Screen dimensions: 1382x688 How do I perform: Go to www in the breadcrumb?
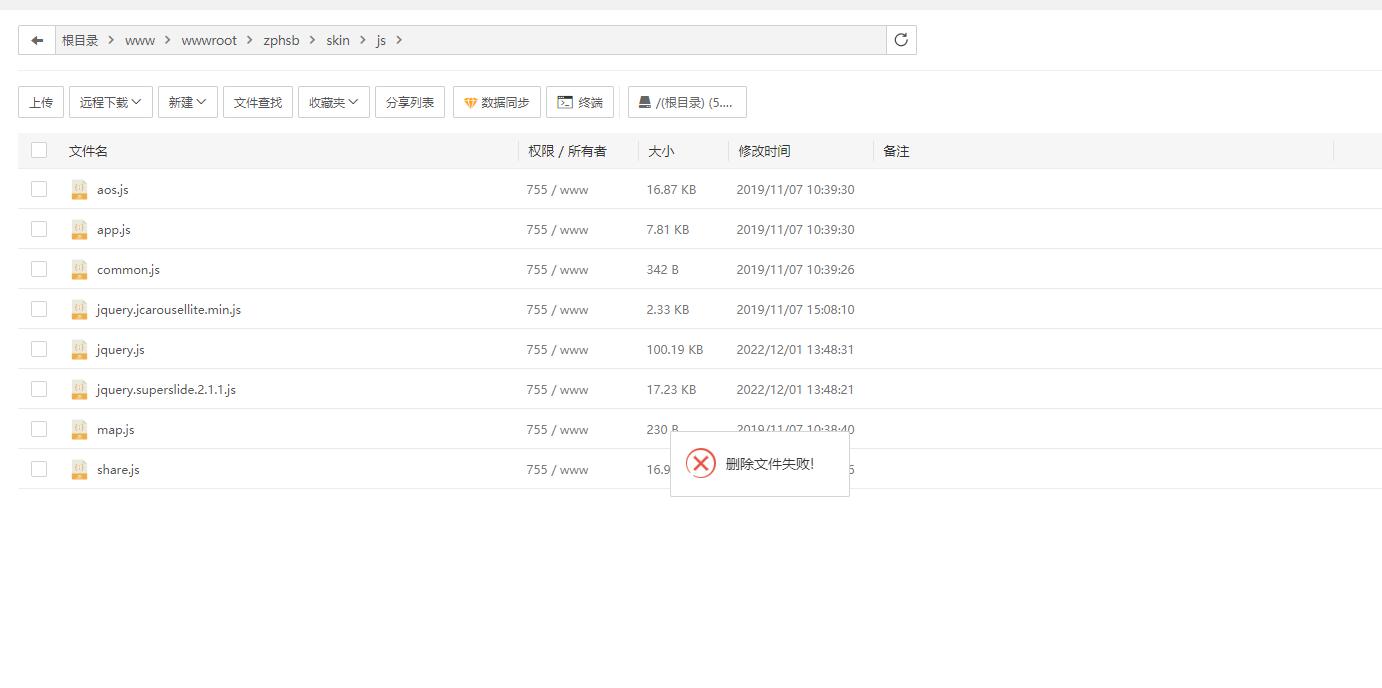(140, 40)
